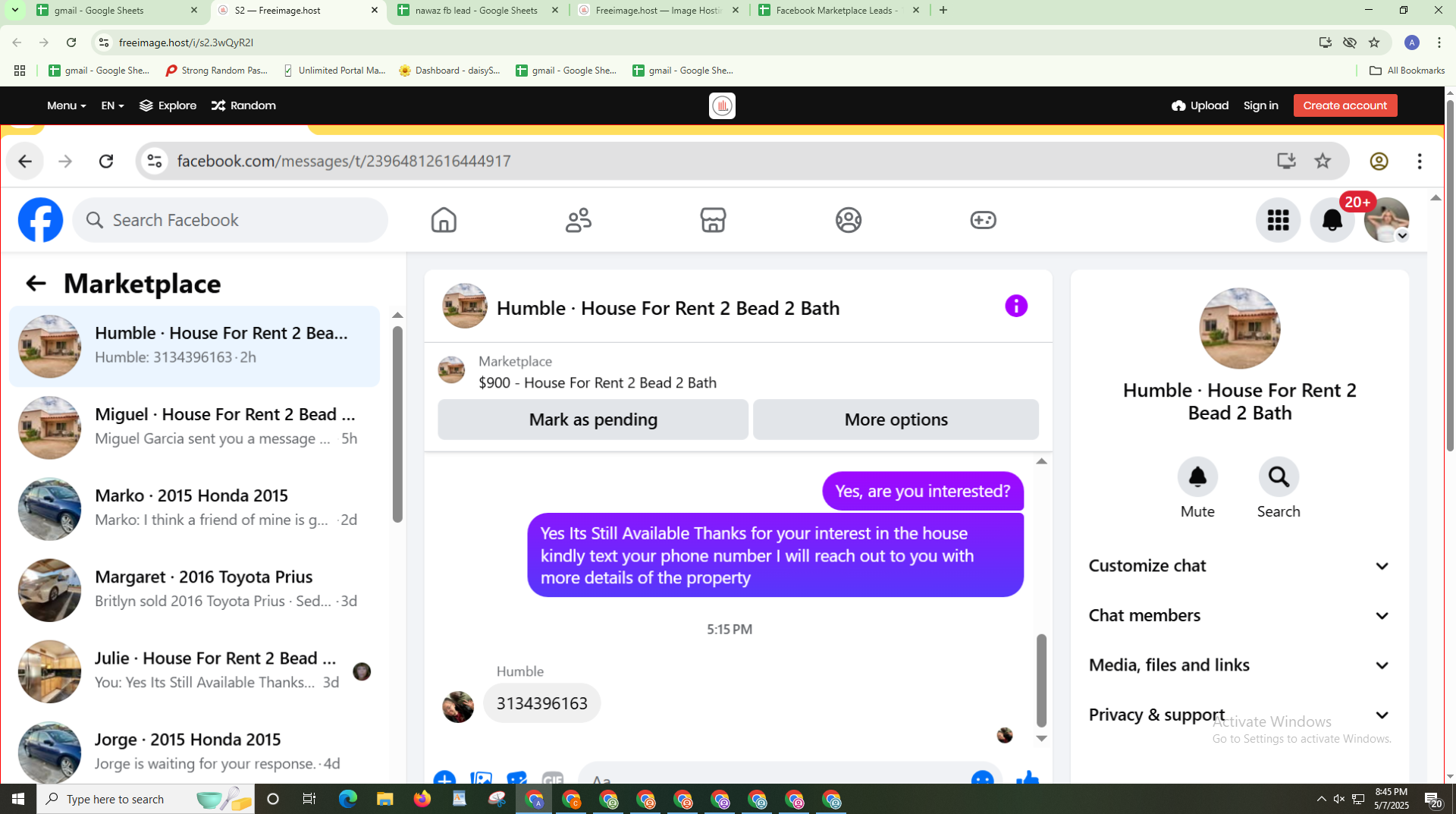This screenshot has height=814, width=1456.
Task: Open the Menu dropdown on Freeimage.host
Action: [66, 105]
